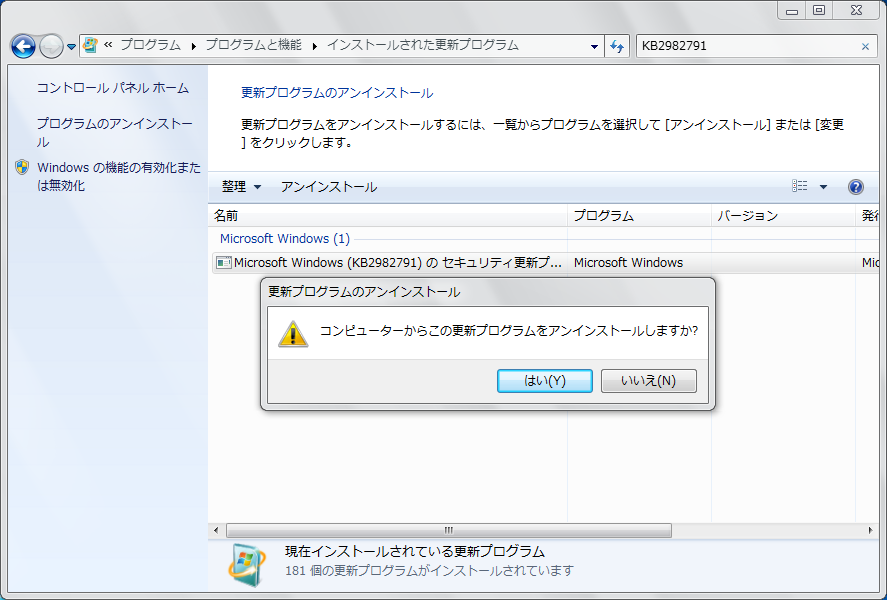Click はい(Y) to confirm uninstall
Image resolution: width=887 pixels, height=600 pixels.
545,381
